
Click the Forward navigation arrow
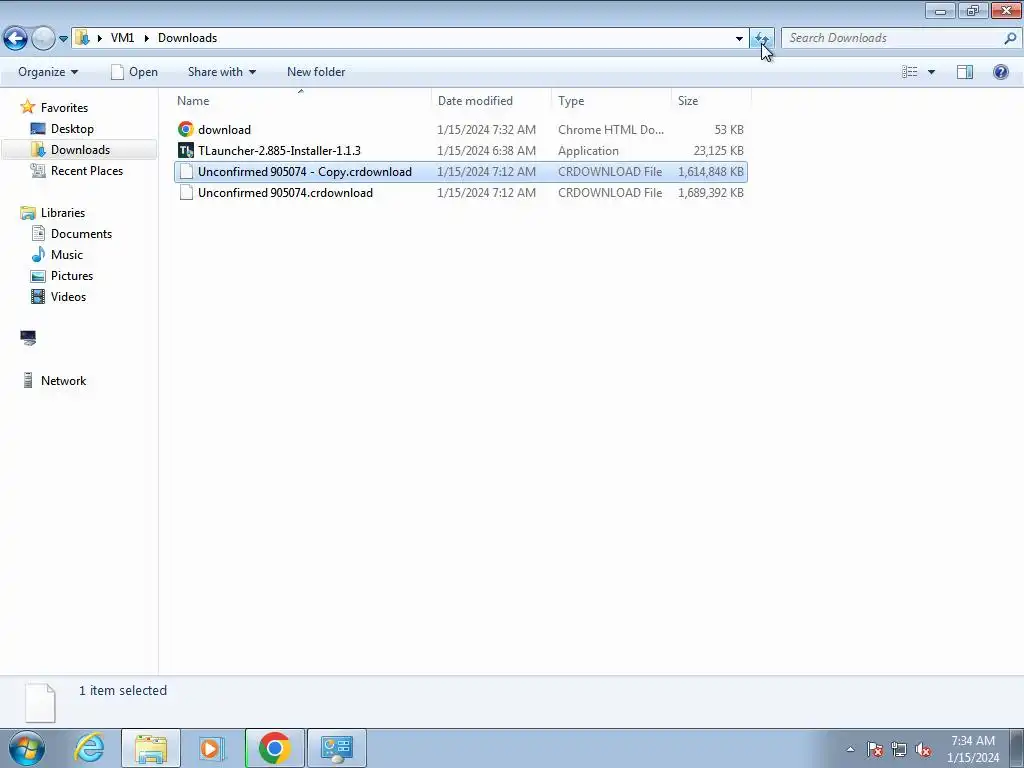tap(43, 38)
